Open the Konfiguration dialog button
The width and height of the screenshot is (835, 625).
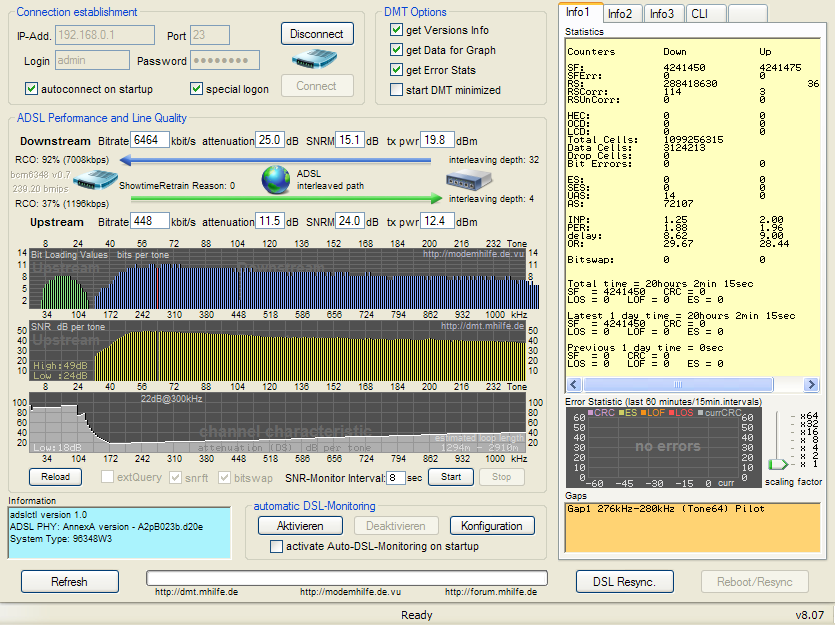point(491,526)
